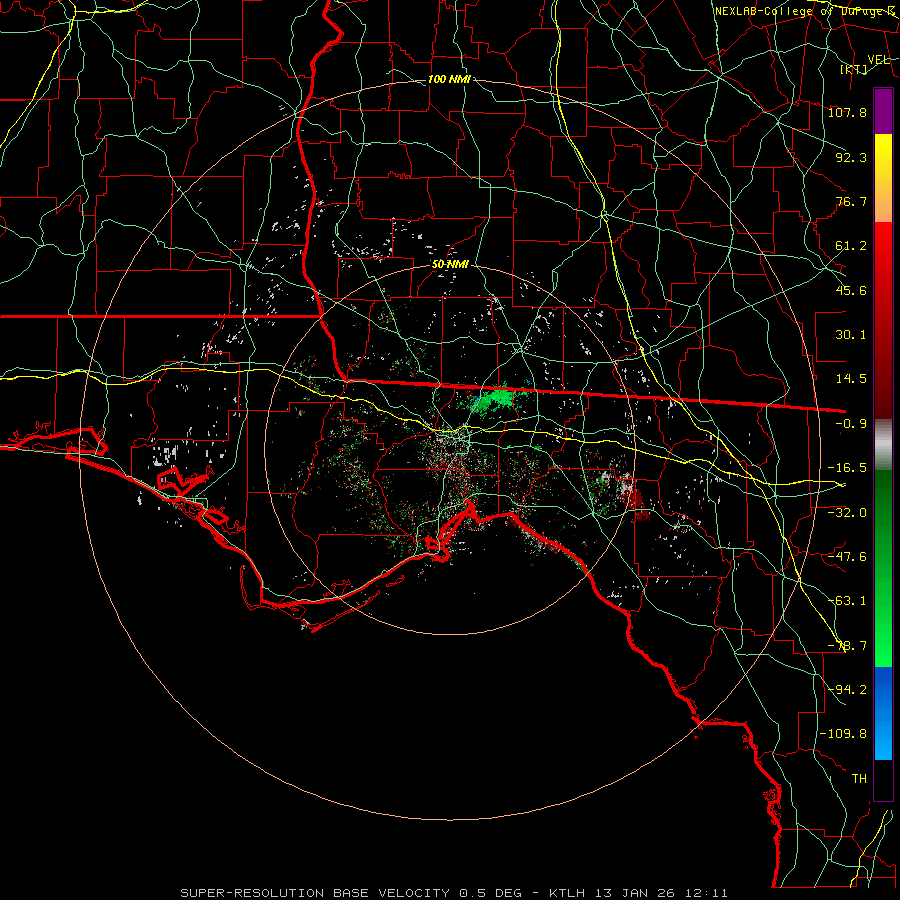This screenshot has height=900, width=900.
Task: Click the blue segment of the velocity color bar
Action: point(883,713)
